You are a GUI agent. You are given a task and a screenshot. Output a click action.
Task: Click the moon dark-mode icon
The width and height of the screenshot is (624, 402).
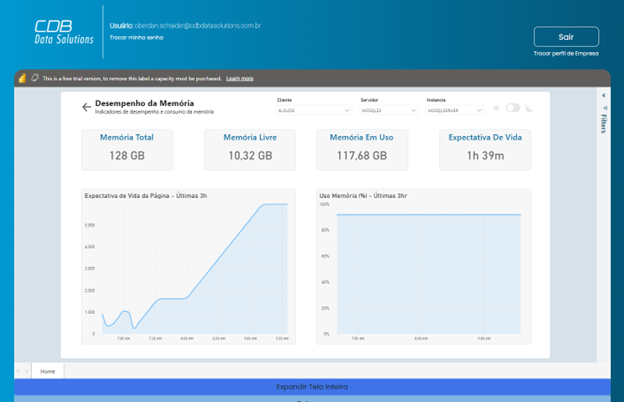[528, 108]
